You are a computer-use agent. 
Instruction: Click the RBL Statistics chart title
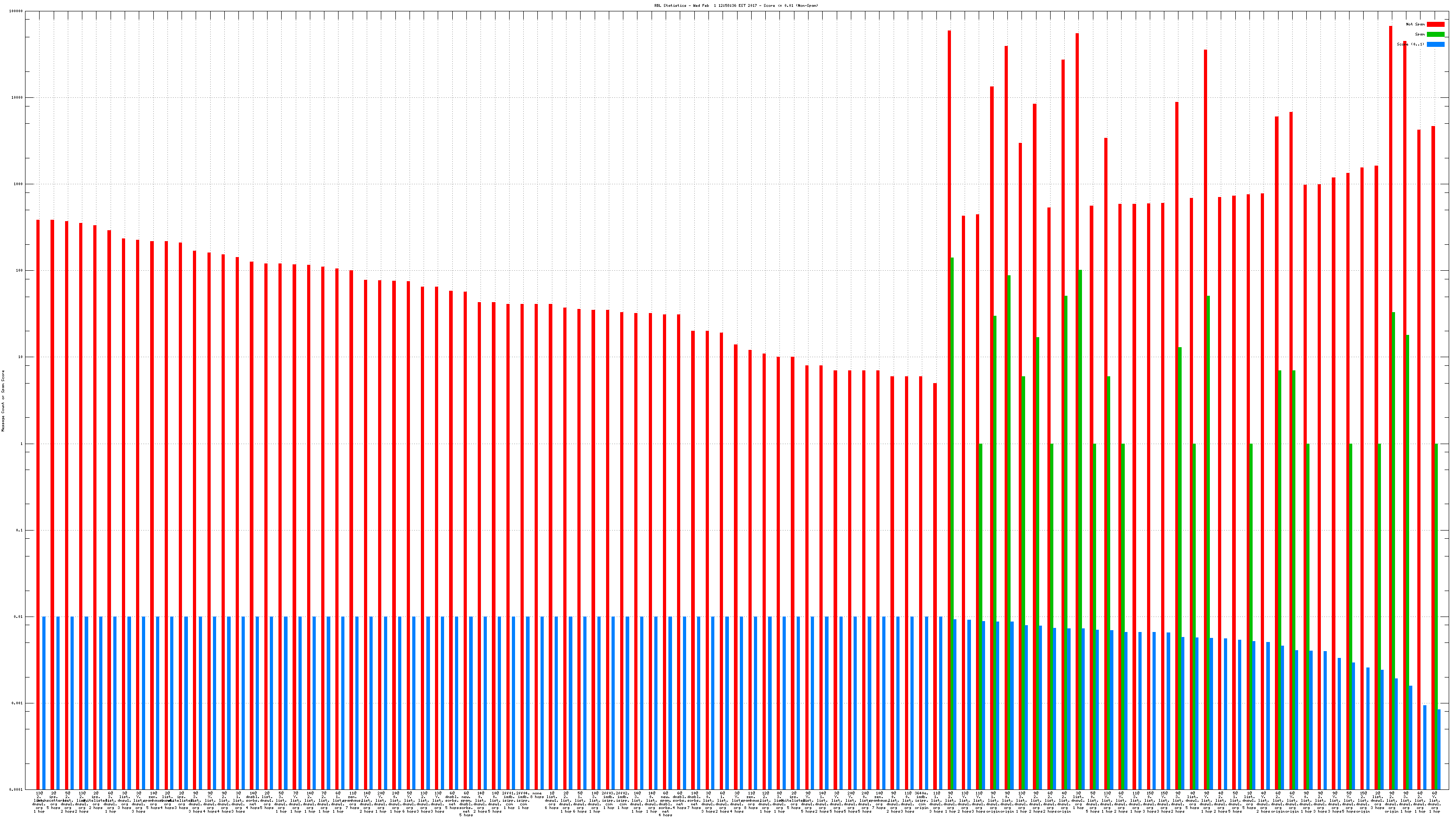point(735,5)
